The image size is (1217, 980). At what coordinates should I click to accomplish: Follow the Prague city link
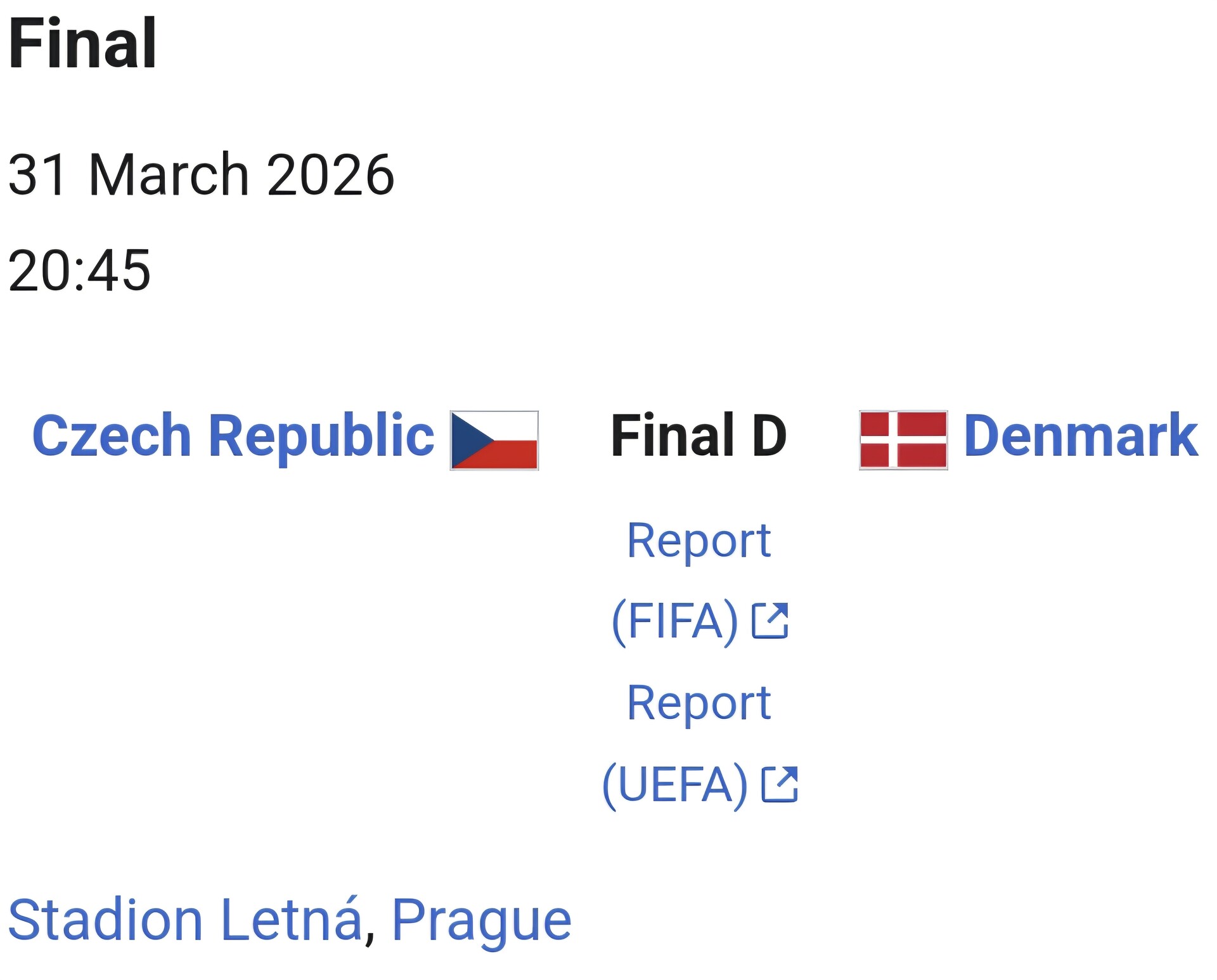point(482,920)
